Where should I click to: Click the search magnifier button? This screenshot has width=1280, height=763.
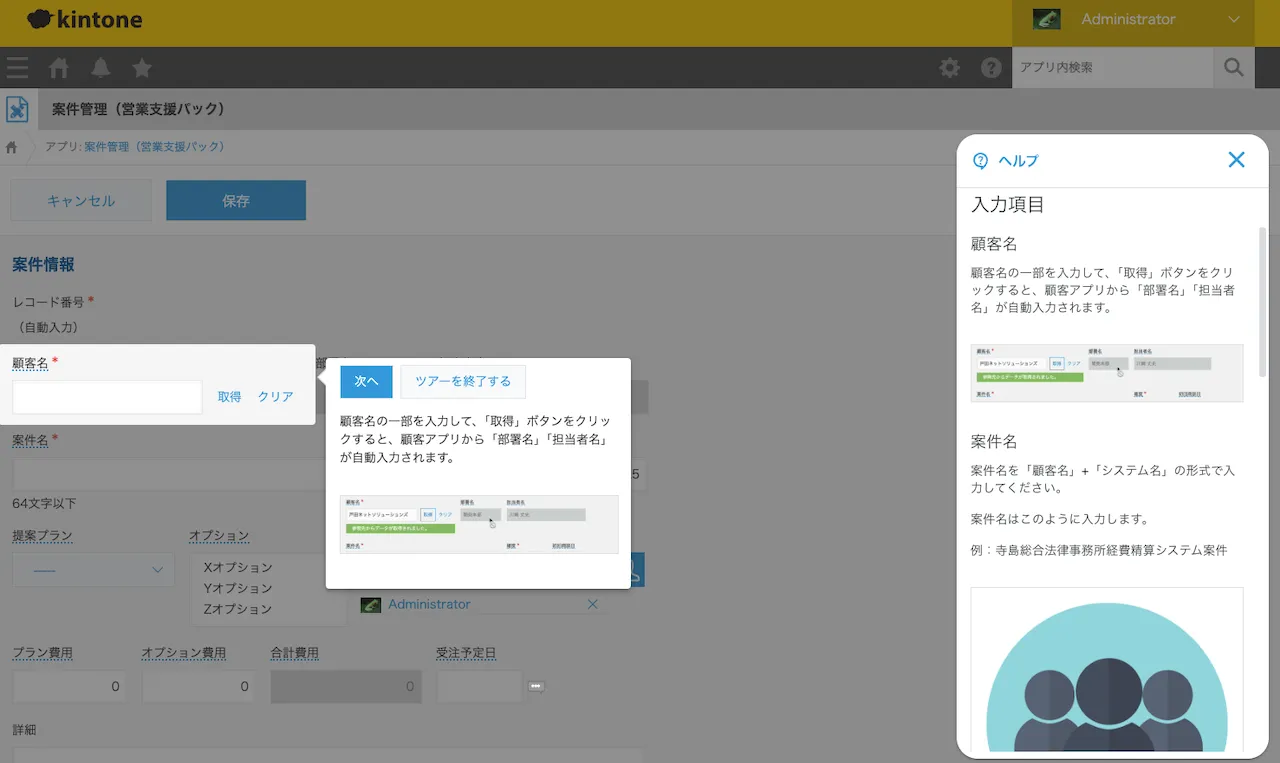1234,68
